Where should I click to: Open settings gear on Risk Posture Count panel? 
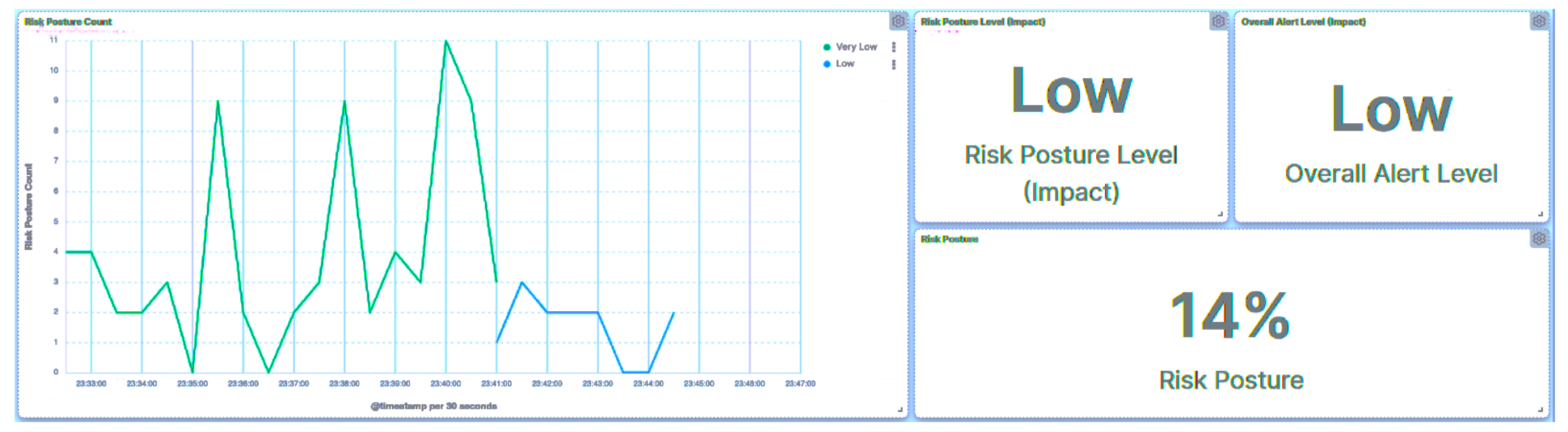click(898, 22)
